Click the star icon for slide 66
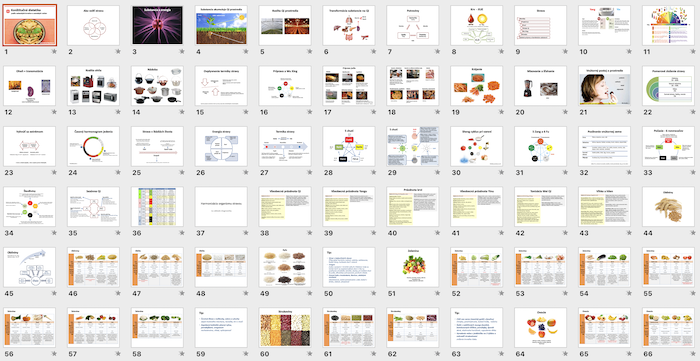The width and height of the screenshot is (700, 361). [692, 354]
